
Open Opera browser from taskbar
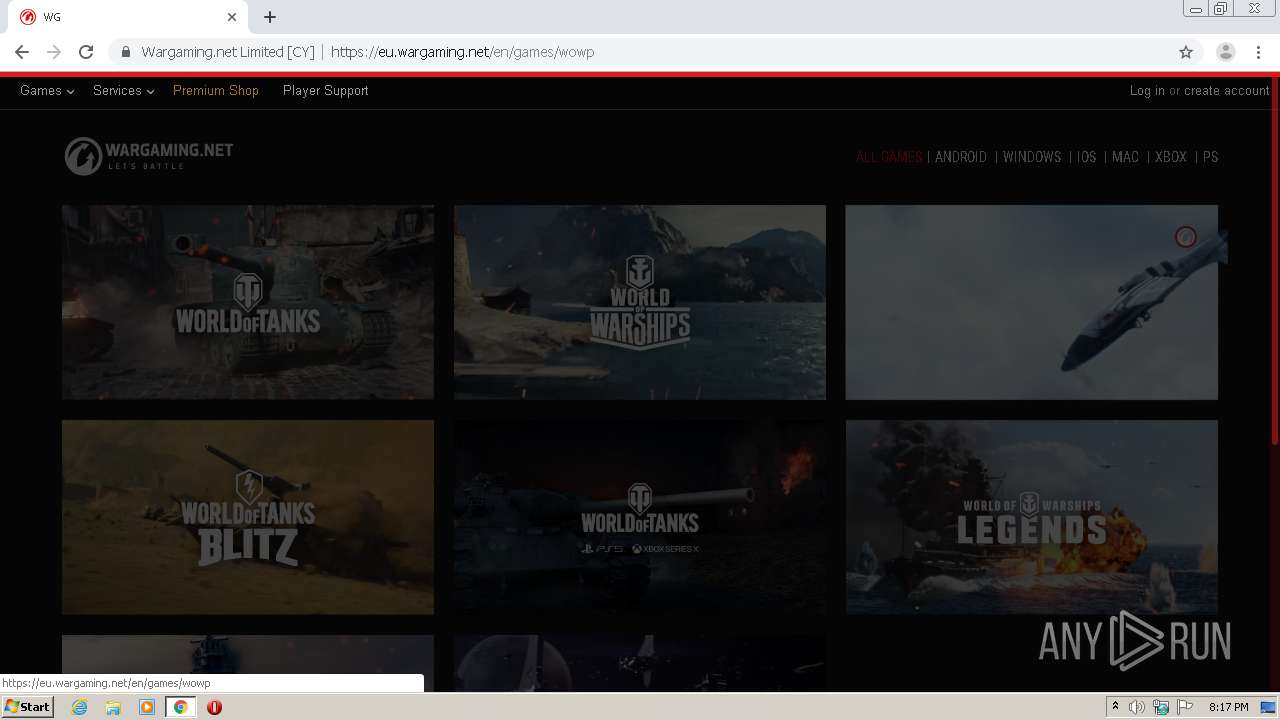214,707
